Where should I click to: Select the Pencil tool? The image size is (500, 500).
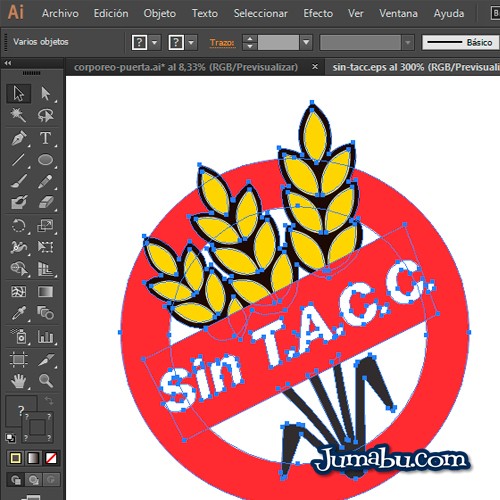pos(45,181)
